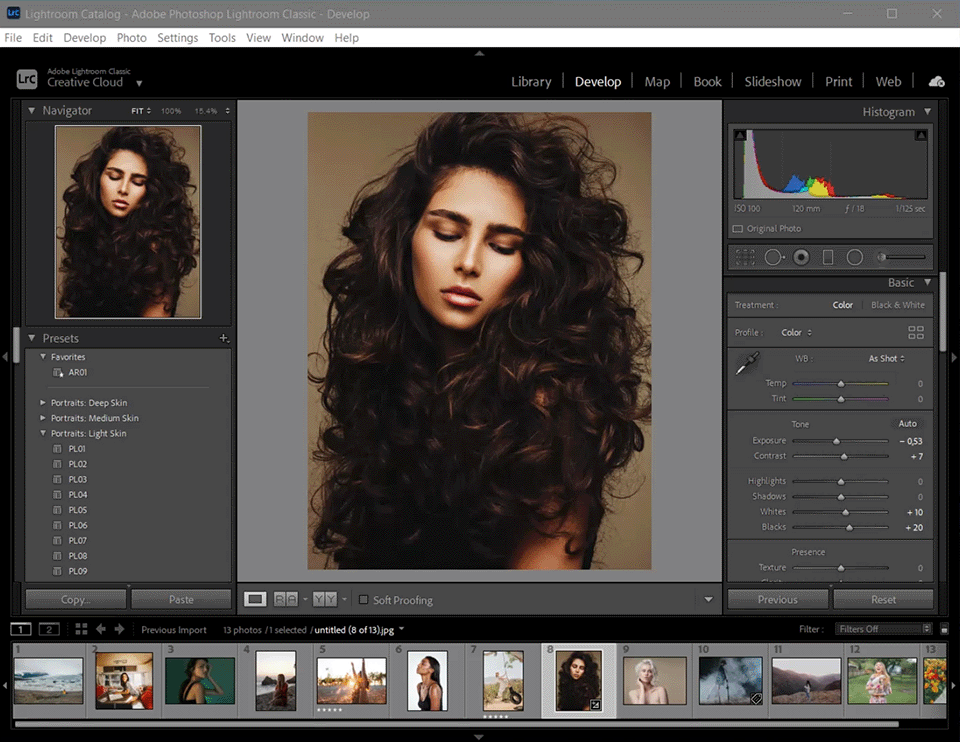The image size is (960, 742).
Task: Collapse the Basic panel
Action: click(x=928, y=282)
